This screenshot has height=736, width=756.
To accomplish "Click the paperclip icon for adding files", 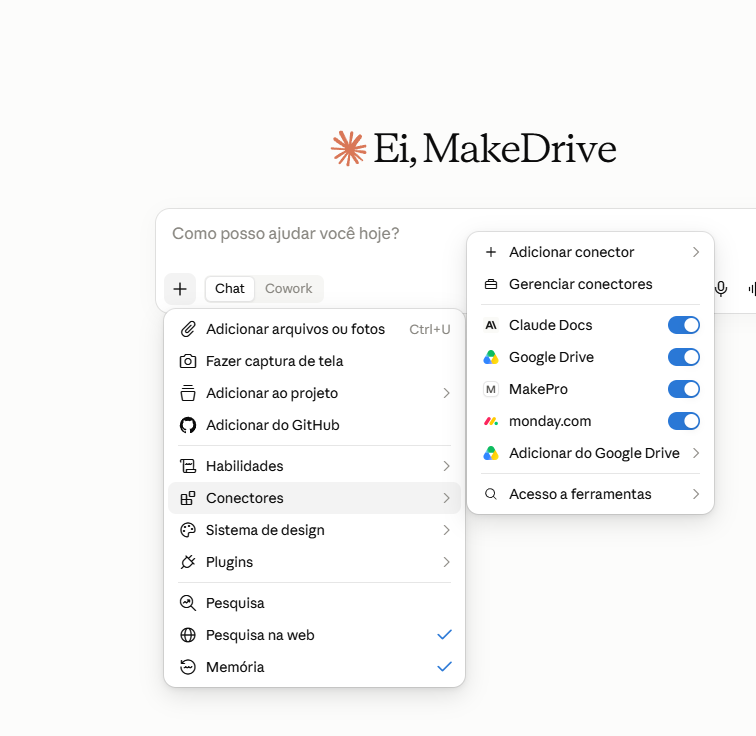I will pos(188,329).
